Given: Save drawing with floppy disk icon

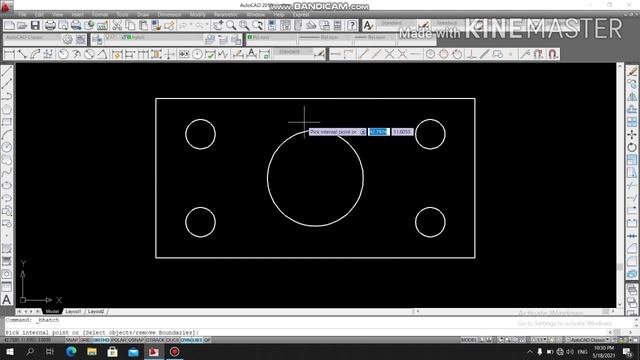Looking at the screenshot, I should 35,26.
